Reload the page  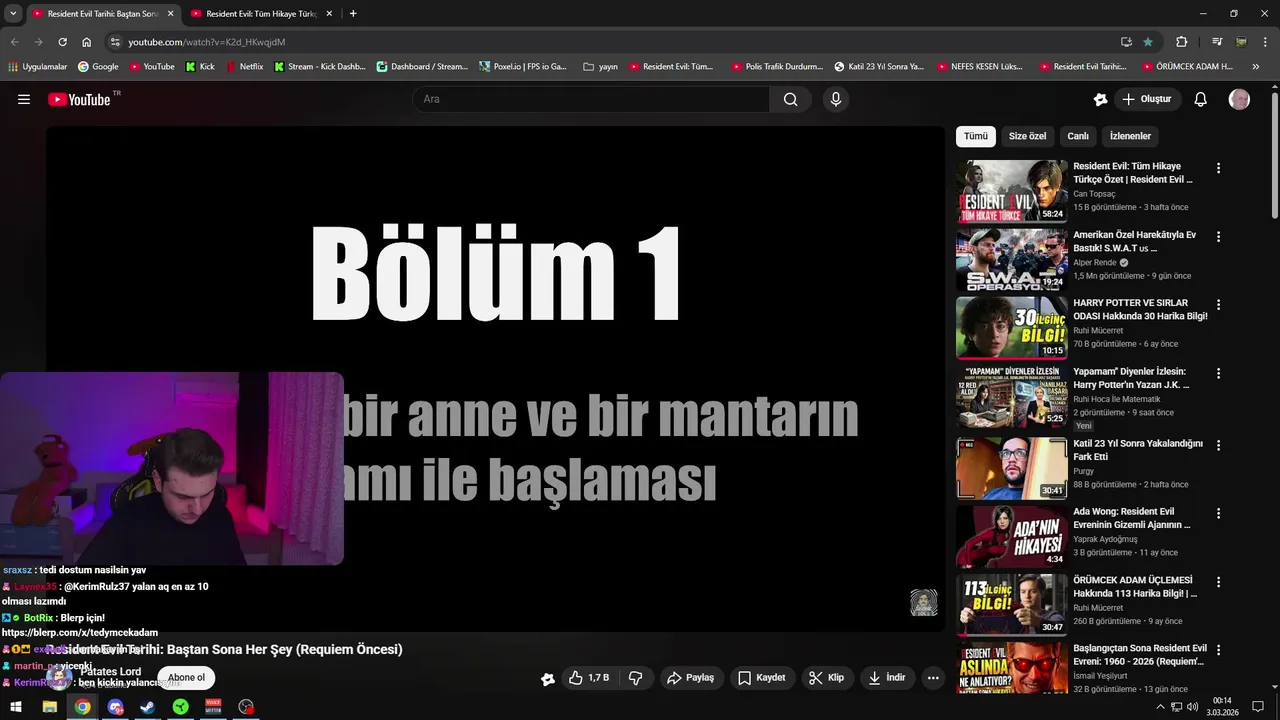click(x=62, y=42)
